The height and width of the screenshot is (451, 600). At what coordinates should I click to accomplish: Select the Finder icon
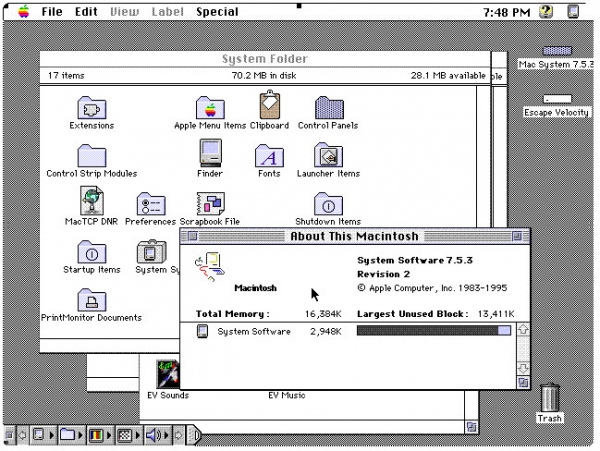(x=210, y=153)
